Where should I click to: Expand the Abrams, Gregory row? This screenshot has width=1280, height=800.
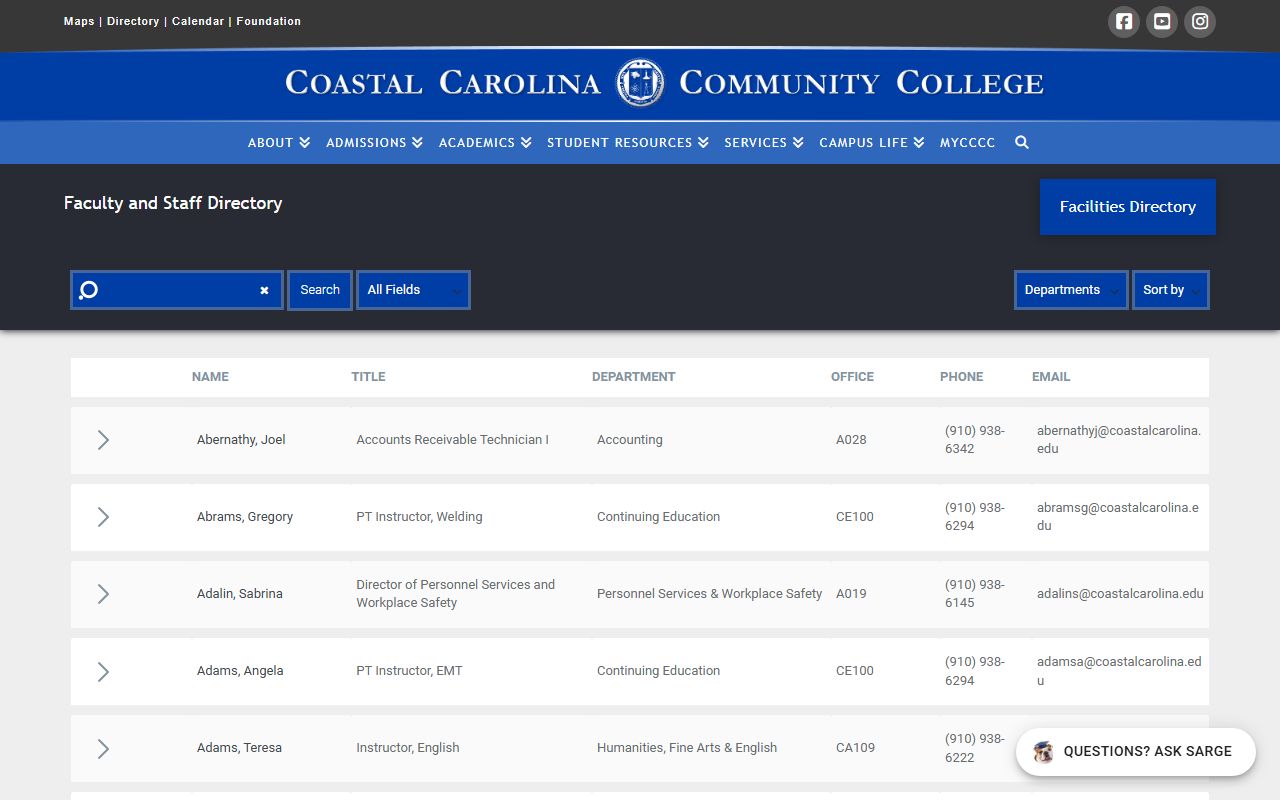tap(103, 517)
